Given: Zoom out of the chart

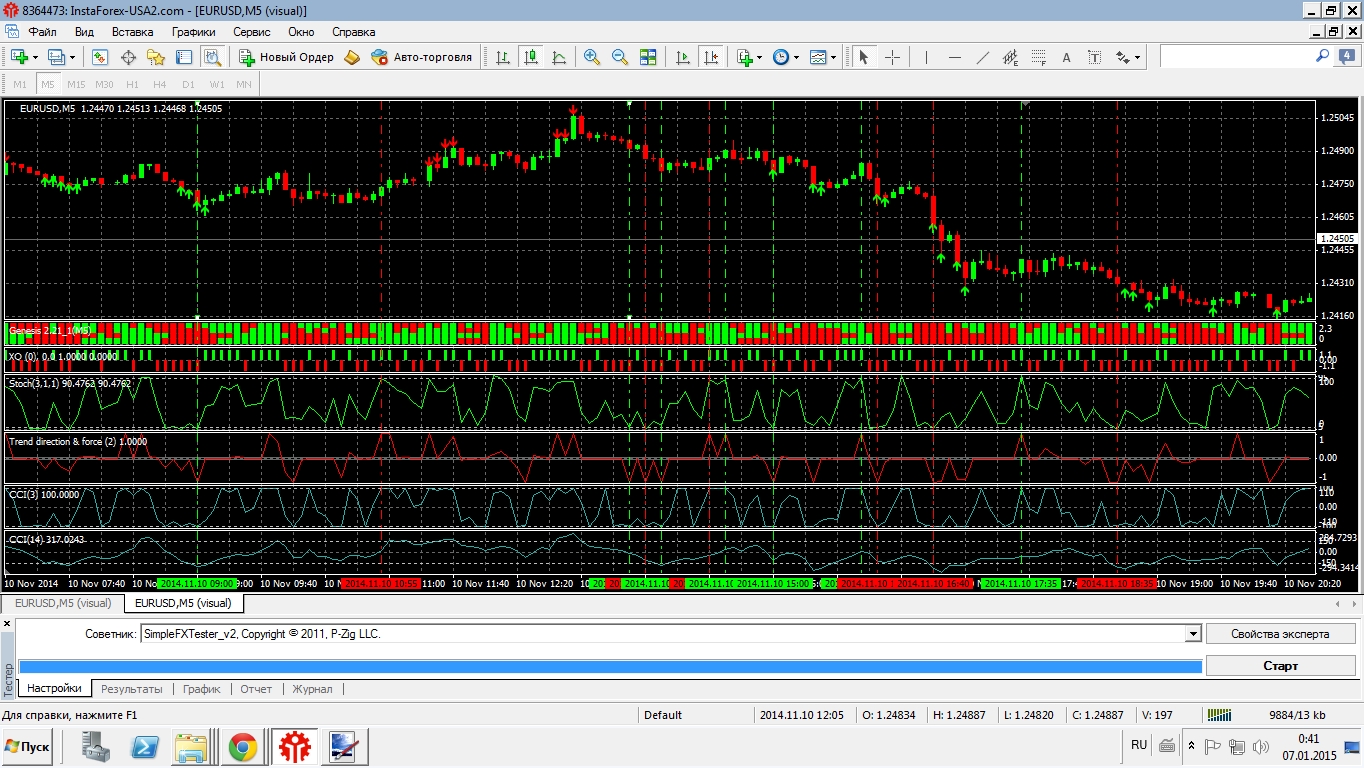Looking at the screenshot, I should [620, 57].
